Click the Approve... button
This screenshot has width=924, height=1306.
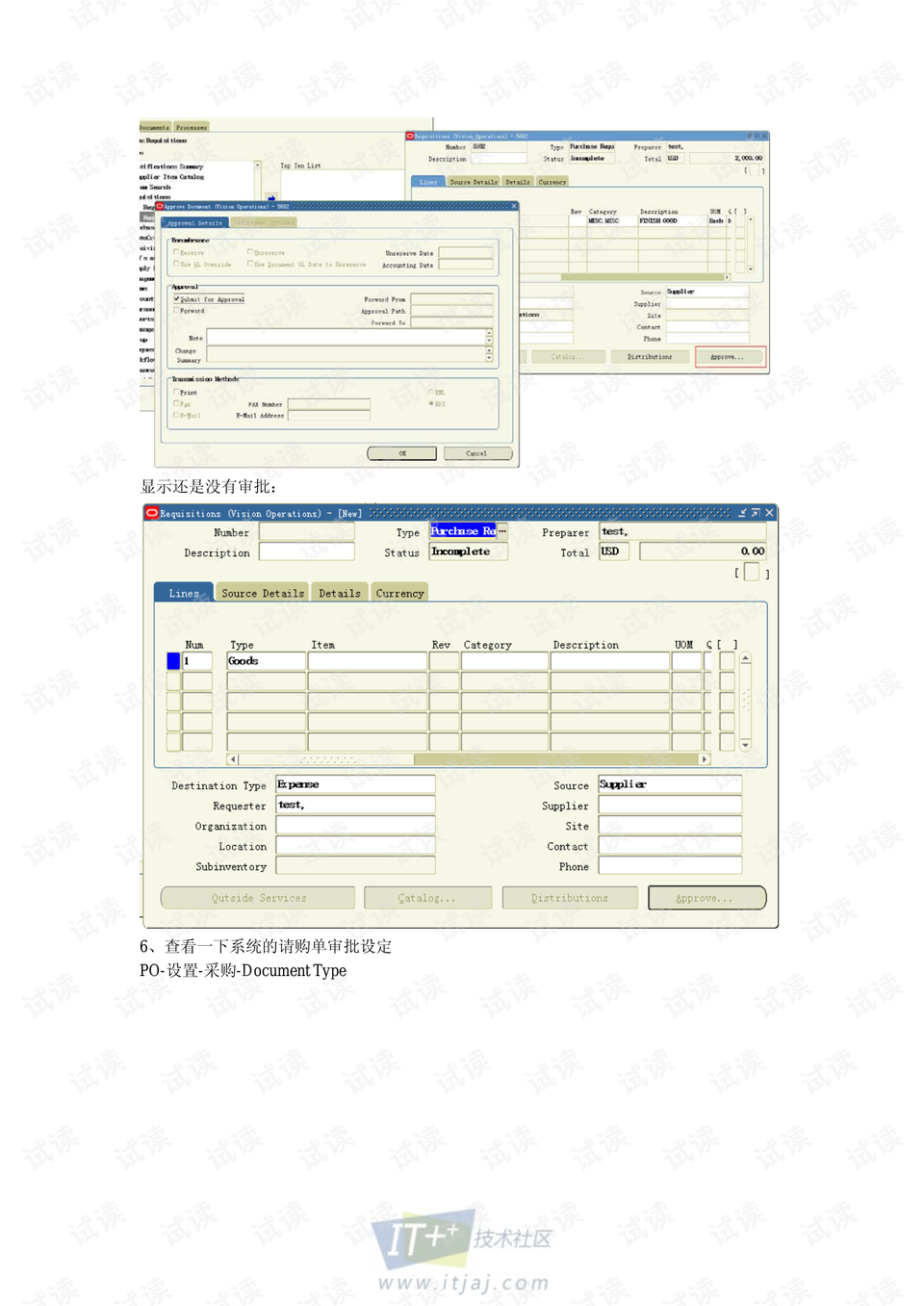click(x=706, y=897)
